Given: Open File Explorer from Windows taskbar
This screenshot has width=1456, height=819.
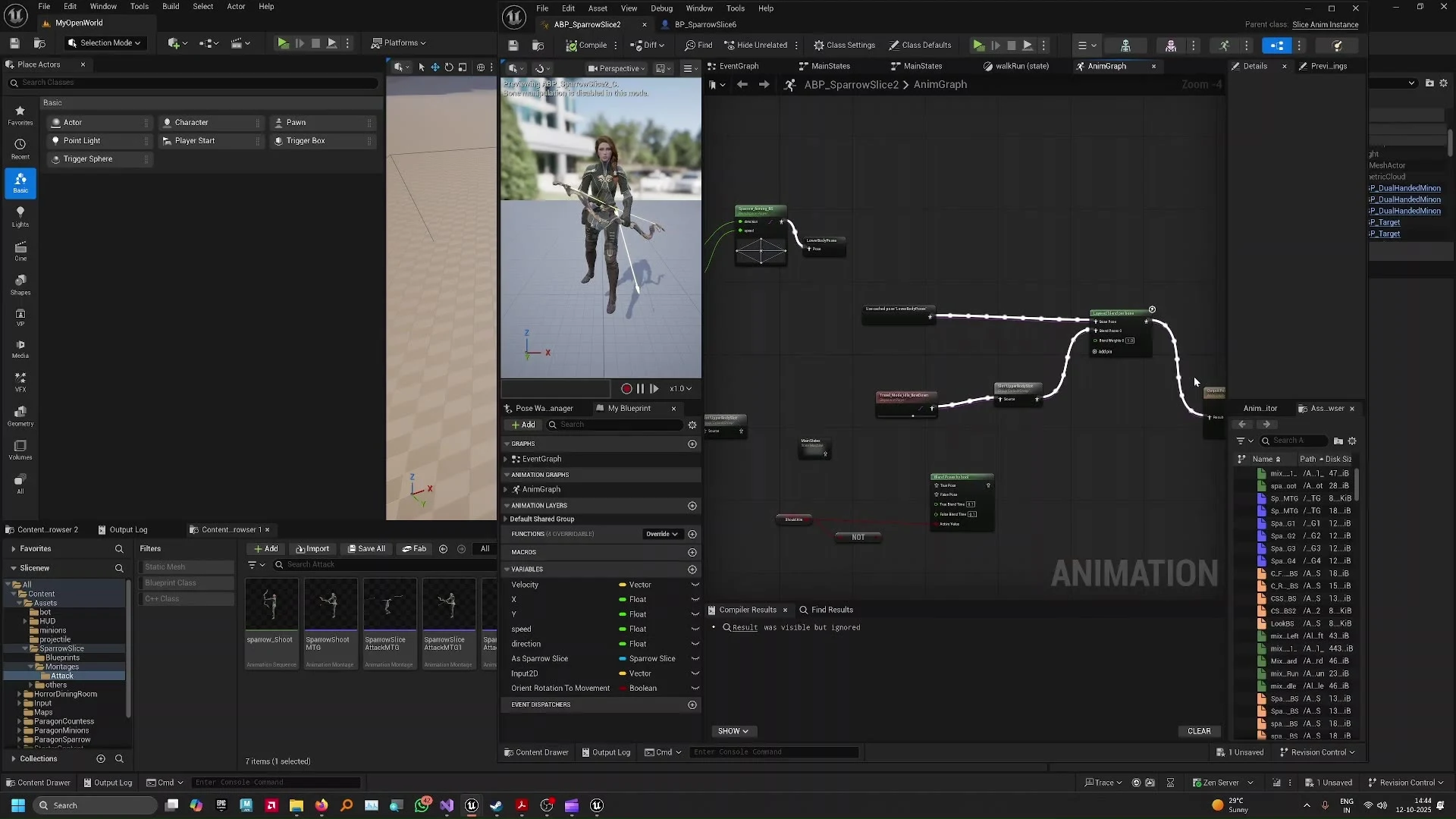Looking at the screenshot, I should click(x=296, y=805).
